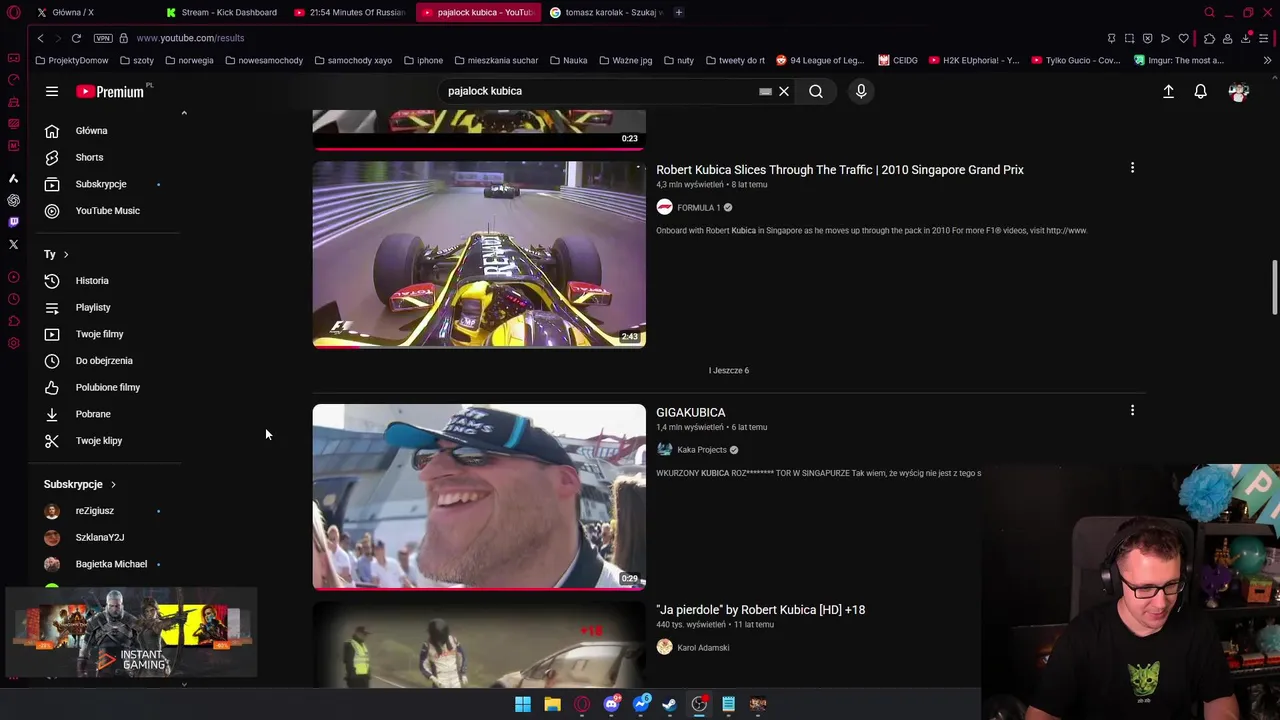Screen dimensions: 1280x720
Task: Click the magnifier search button
Action: pyautogui.click(x=816, y=91)
